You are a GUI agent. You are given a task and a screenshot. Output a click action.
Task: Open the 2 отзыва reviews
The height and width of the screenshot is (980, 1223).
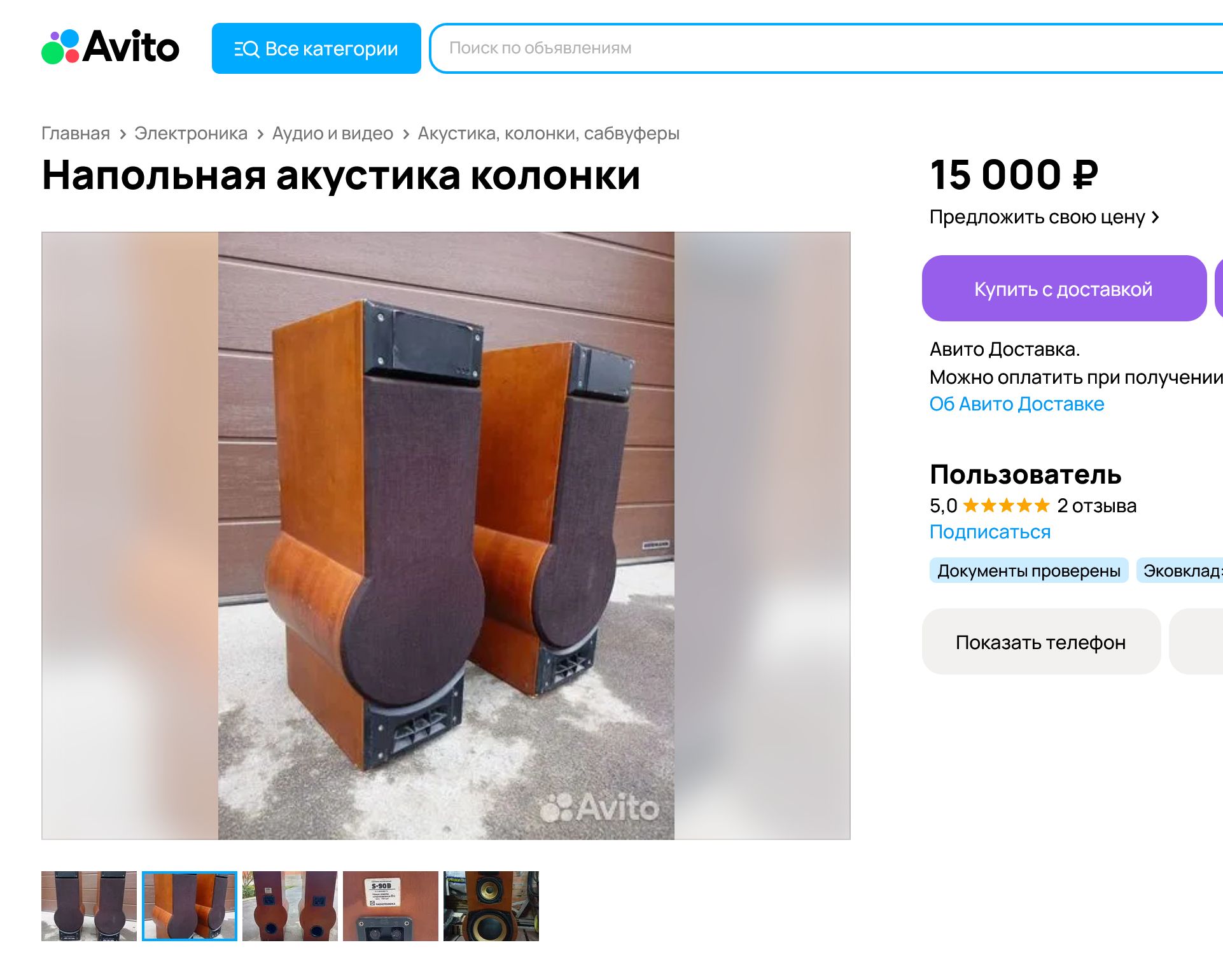1096,506
